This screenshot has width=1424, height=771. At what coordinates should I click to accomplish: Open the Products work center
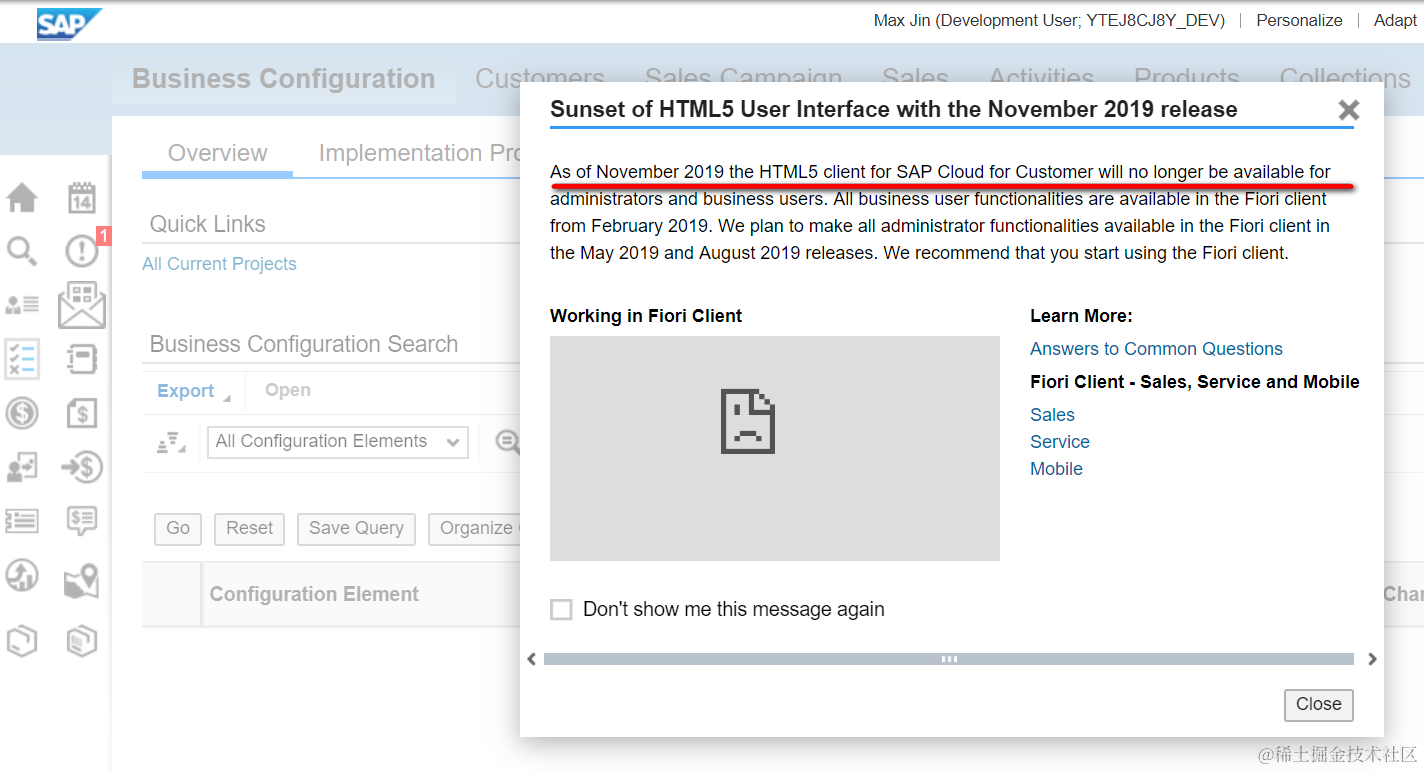point(1186,79)
